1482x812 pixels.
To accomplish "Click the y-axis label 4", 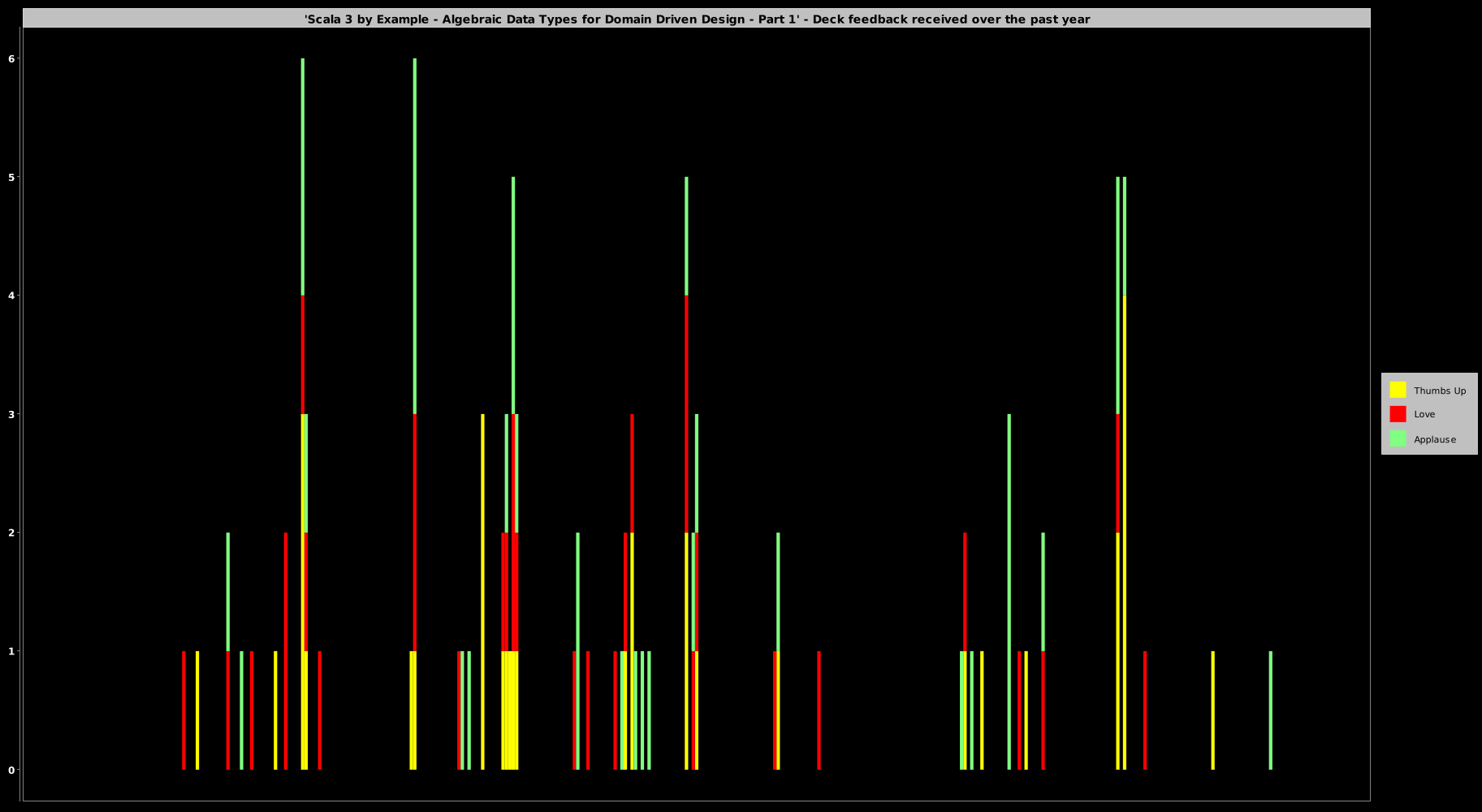I will (12, 296).
